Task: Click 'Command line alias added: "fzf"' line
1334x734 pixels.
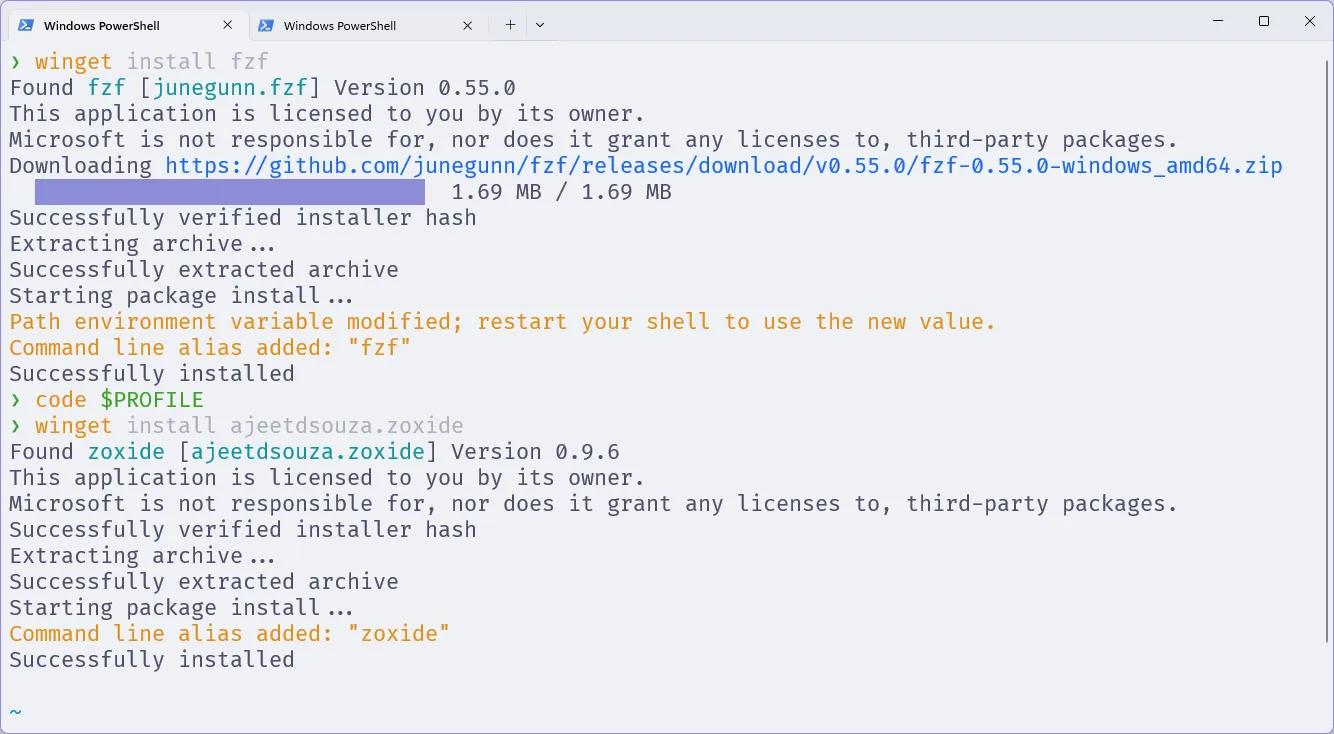Action: 211,348
